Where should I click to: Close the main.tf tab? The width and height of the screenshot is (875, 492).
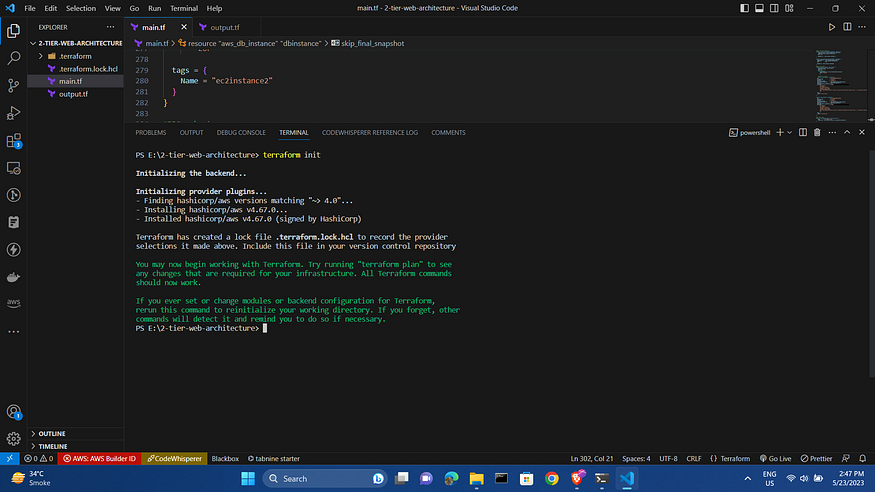(184, 27)
